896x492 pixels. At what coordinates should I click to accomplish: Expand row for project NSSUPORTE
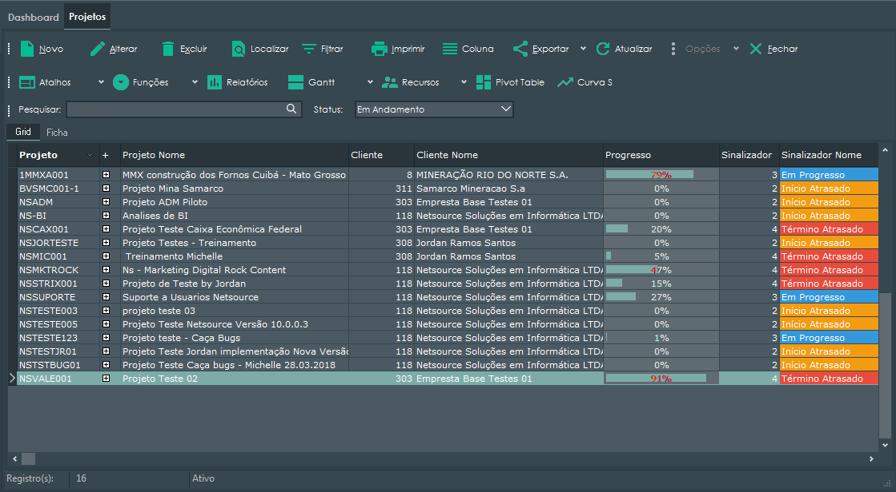[106, 297]
